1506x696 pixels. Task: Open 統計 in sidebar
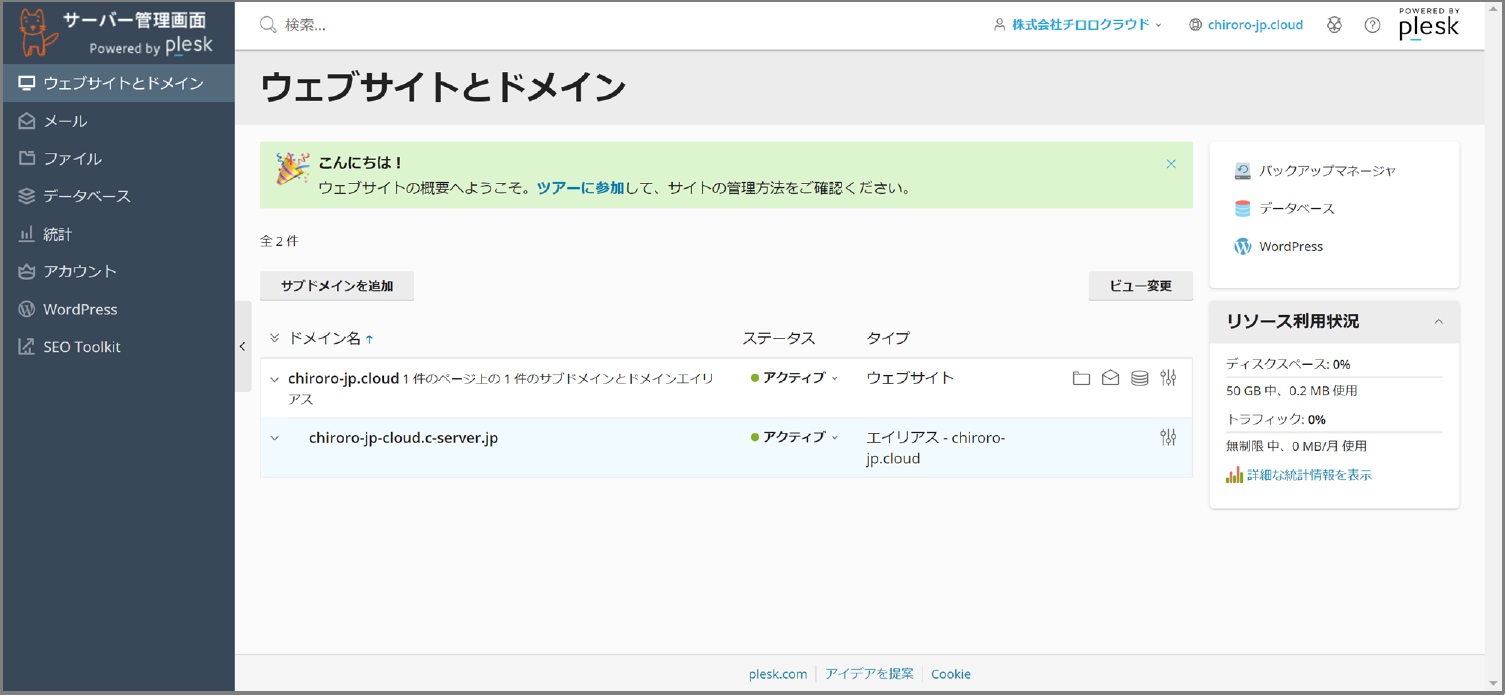tap(118, 234)
